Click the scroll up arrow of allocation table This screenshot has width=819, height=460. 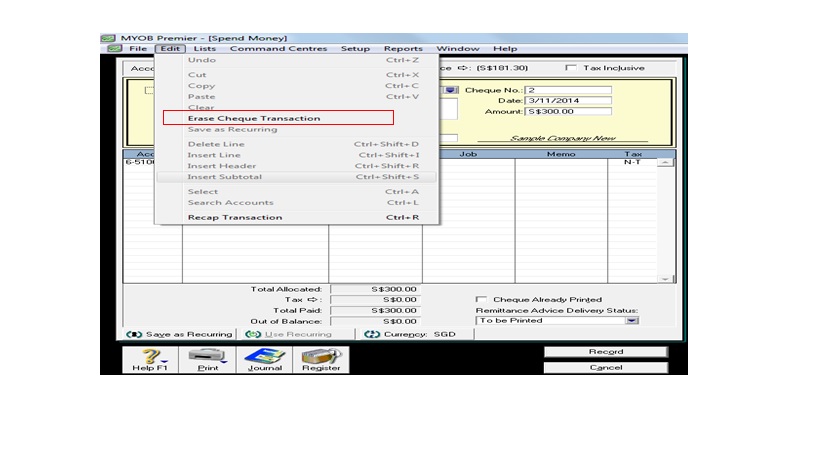click(x=665, y=163)
